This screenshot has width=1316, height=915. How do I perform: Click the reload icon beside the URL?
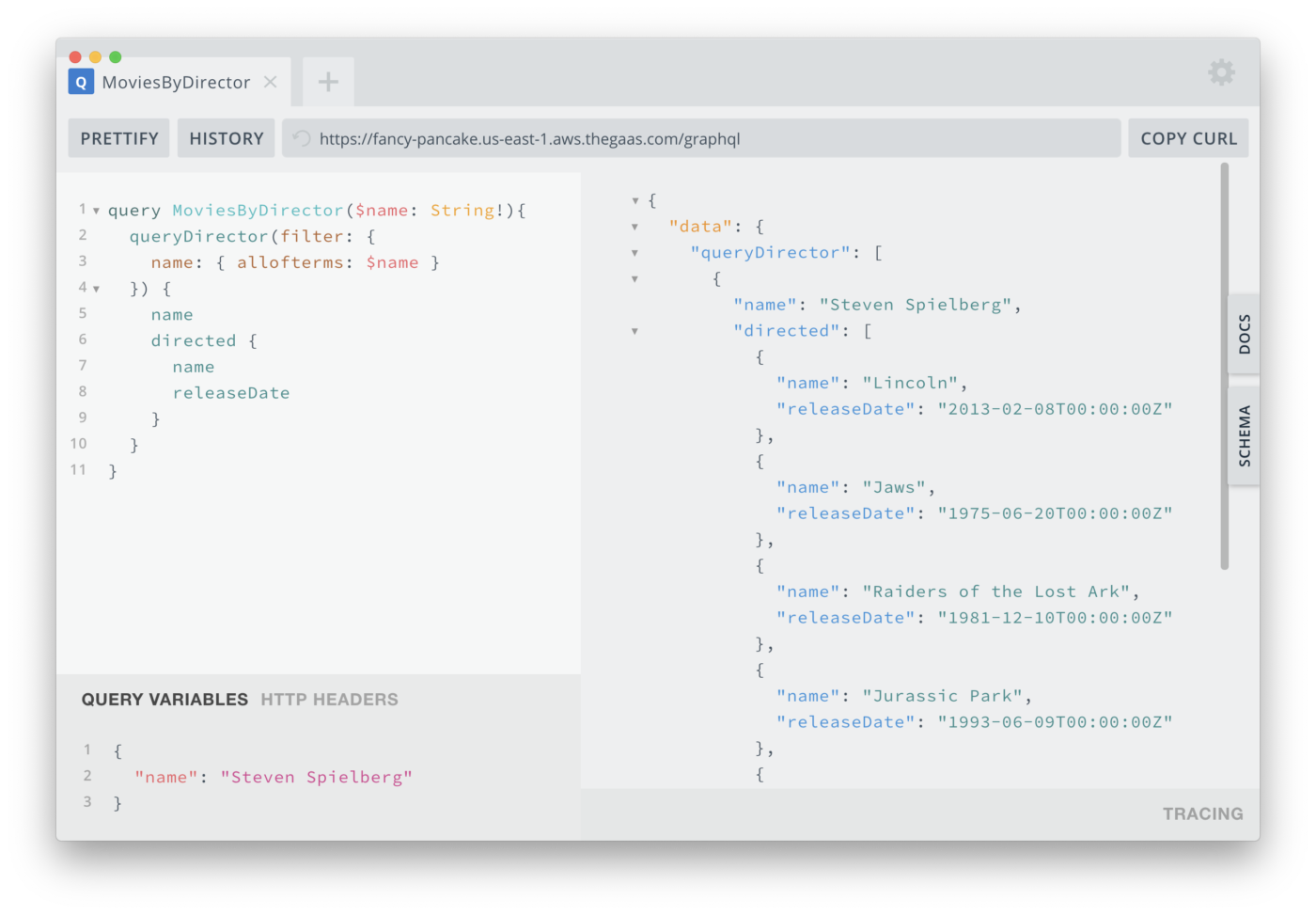pyautogui.click(x=300, y=138)
